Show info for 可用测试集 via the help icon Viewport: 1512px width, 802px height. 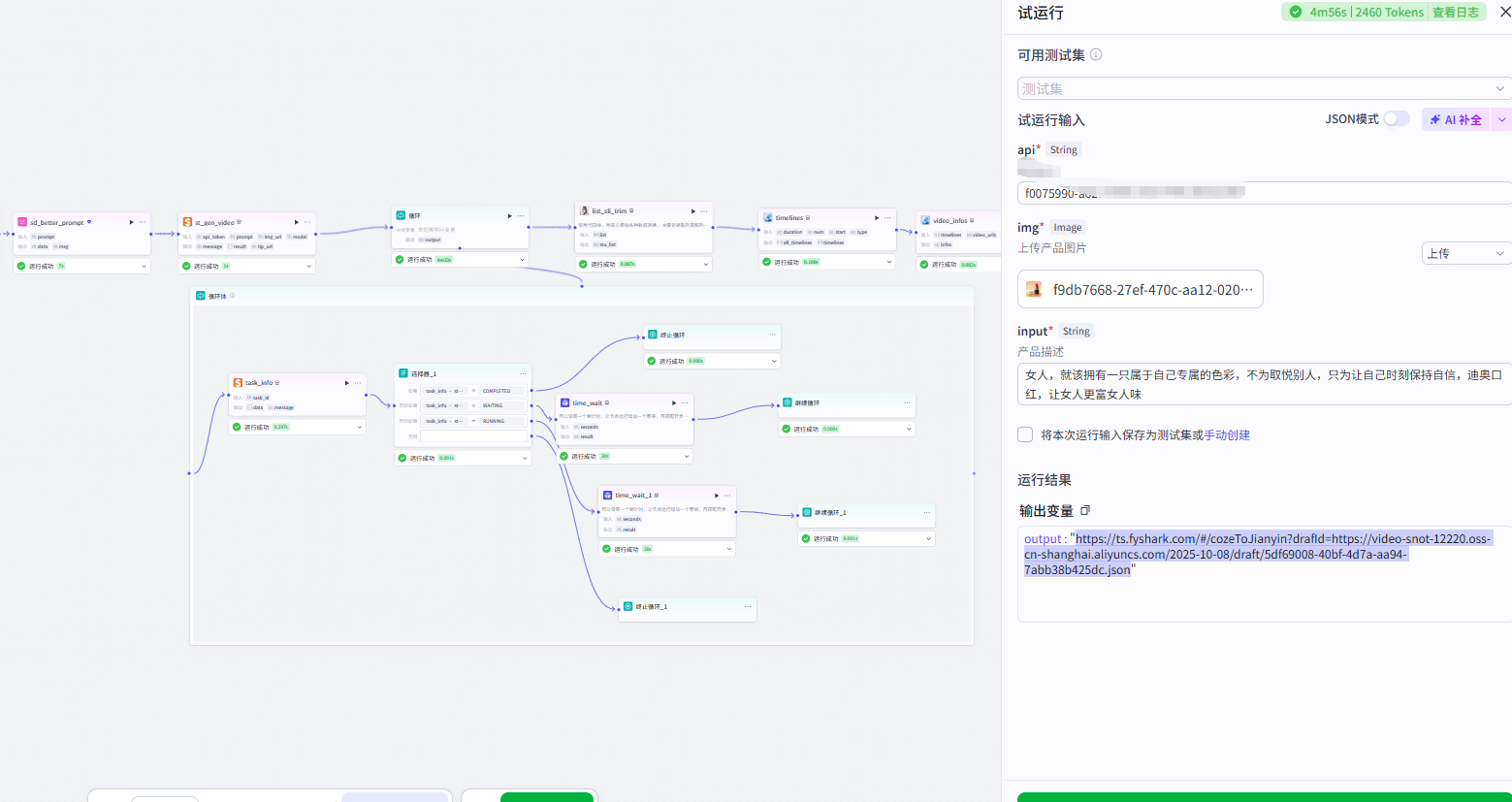point(1096,54)
